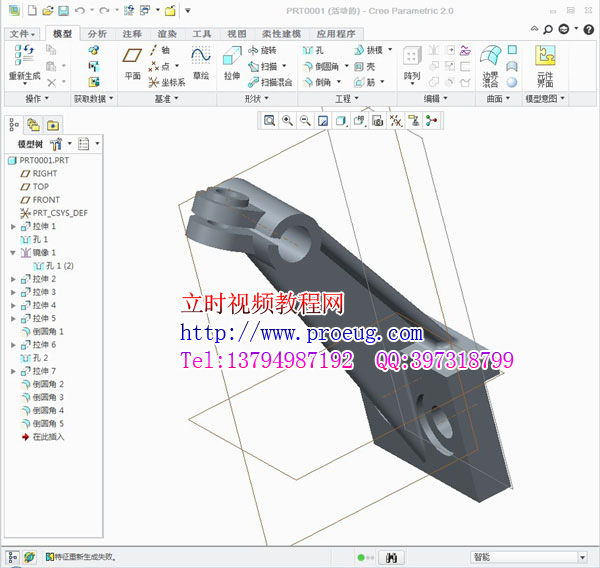Viewport: 600px width, 568px height.
Task: Select 孔 2 in the model tree
Action: [x=34, y=358]
